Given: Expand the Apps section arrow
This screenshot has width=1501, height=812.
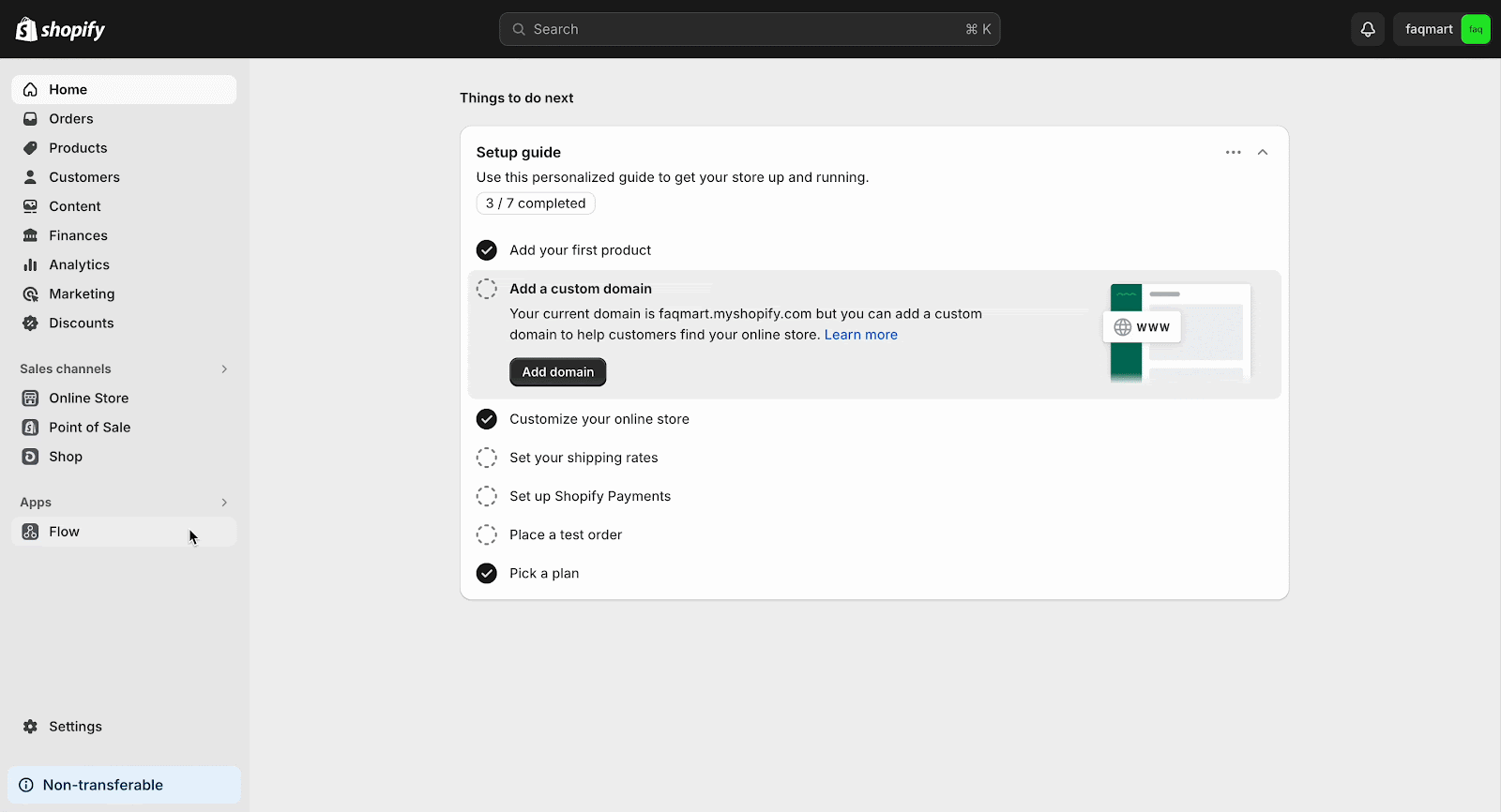Looking at the screenshot, I should tap(224, 503).
